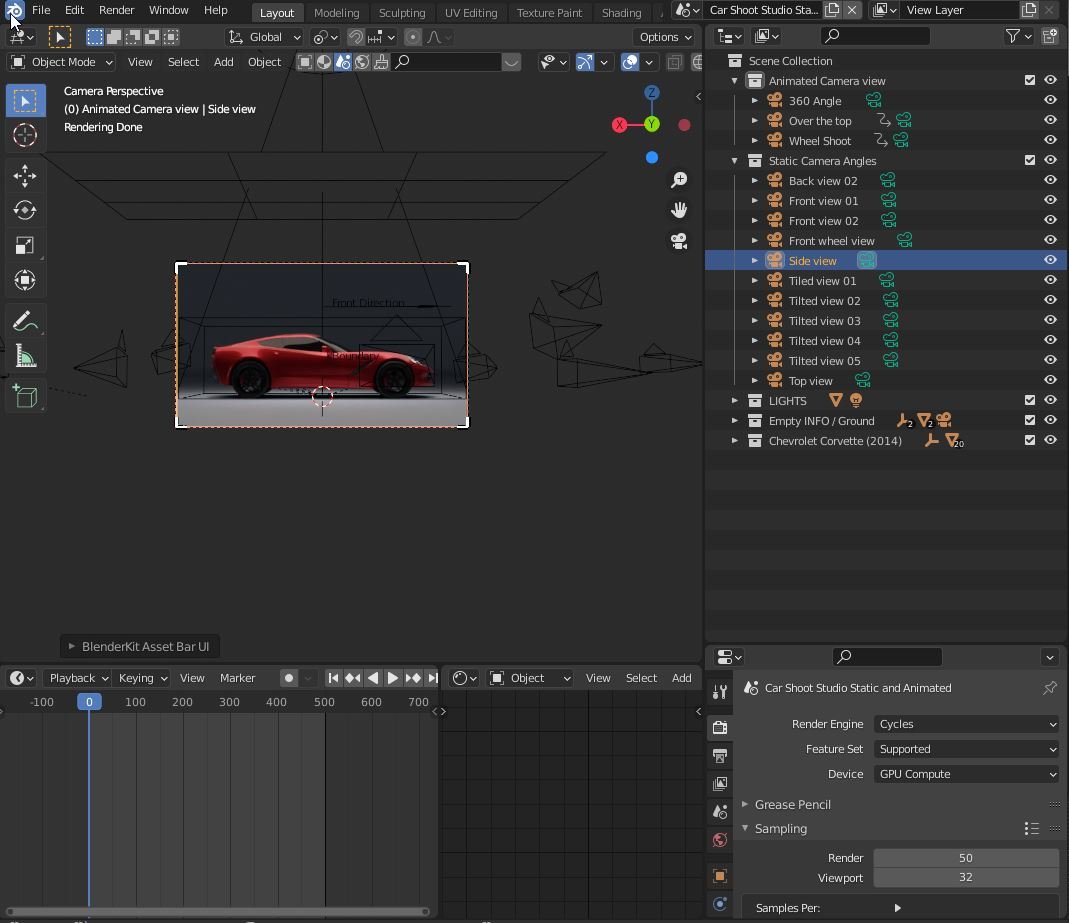1069x923 pixels.
Task: Open the Output properties tab
Action: coord(720,755)
